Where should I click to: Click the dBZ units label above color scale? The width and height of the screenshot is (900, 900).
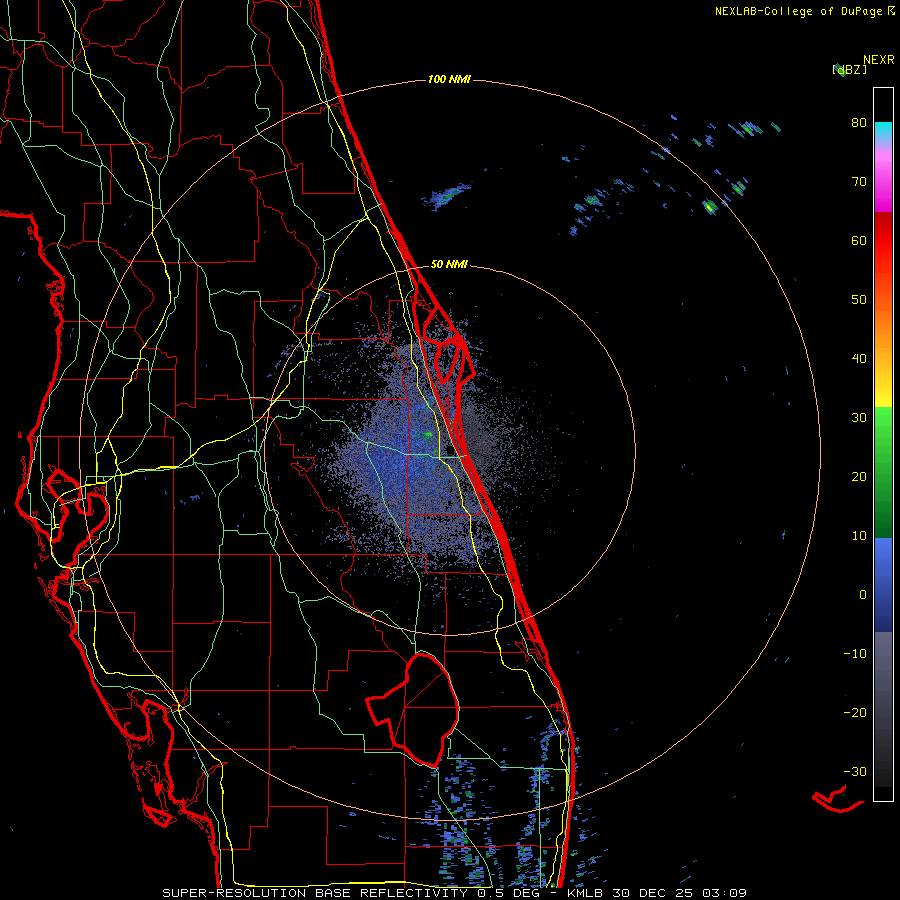(849, 70)
